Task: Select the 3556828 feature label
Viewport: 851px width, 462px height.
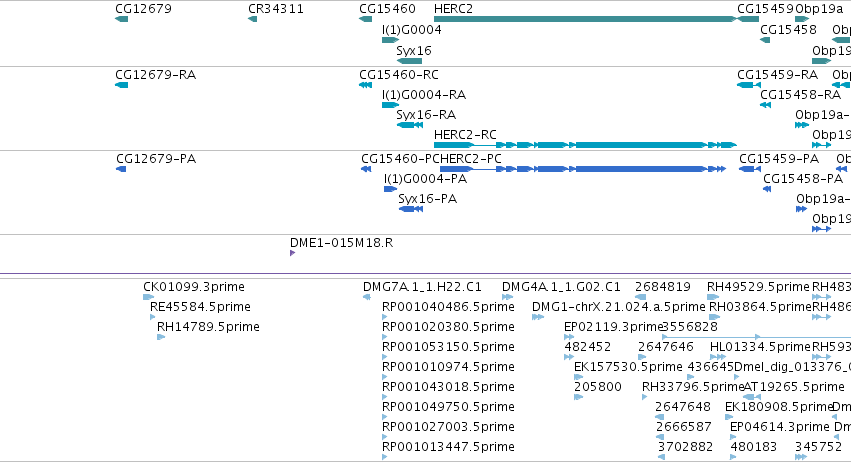Action: (689, 327)
